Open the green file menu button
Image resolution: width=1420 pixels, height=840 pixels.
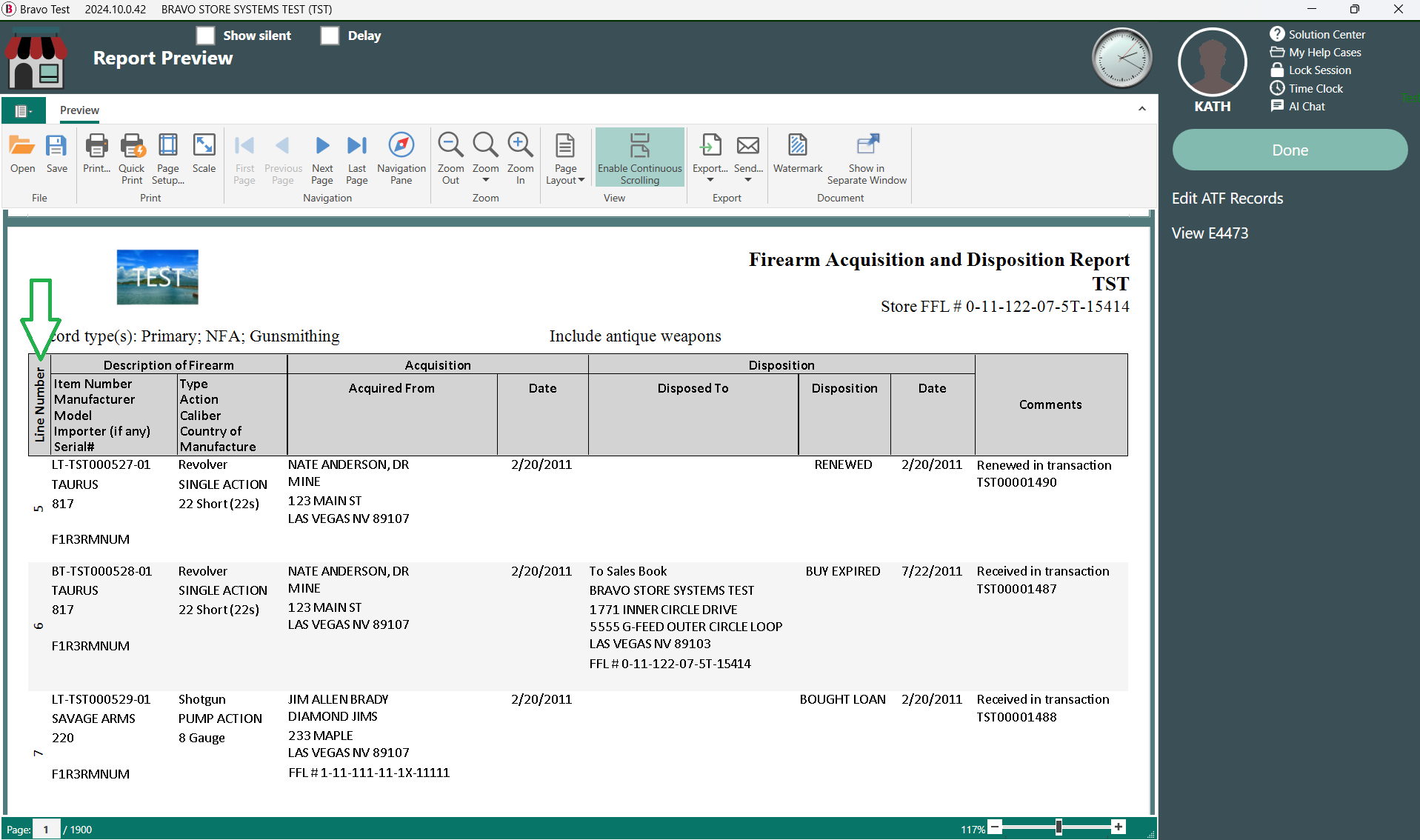(24, 111)
